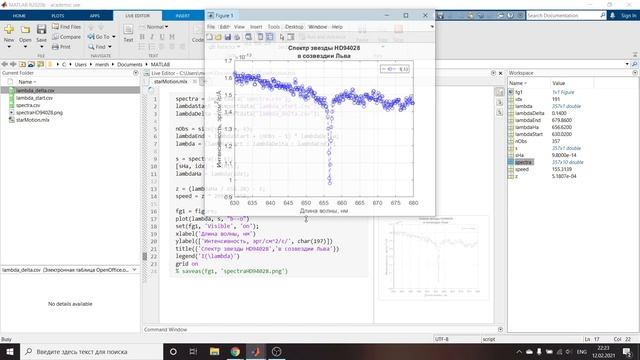The height and width of the screenshot is (360, 640).
Task: Open the current folder path dropdown
Action: click(627, 64)
